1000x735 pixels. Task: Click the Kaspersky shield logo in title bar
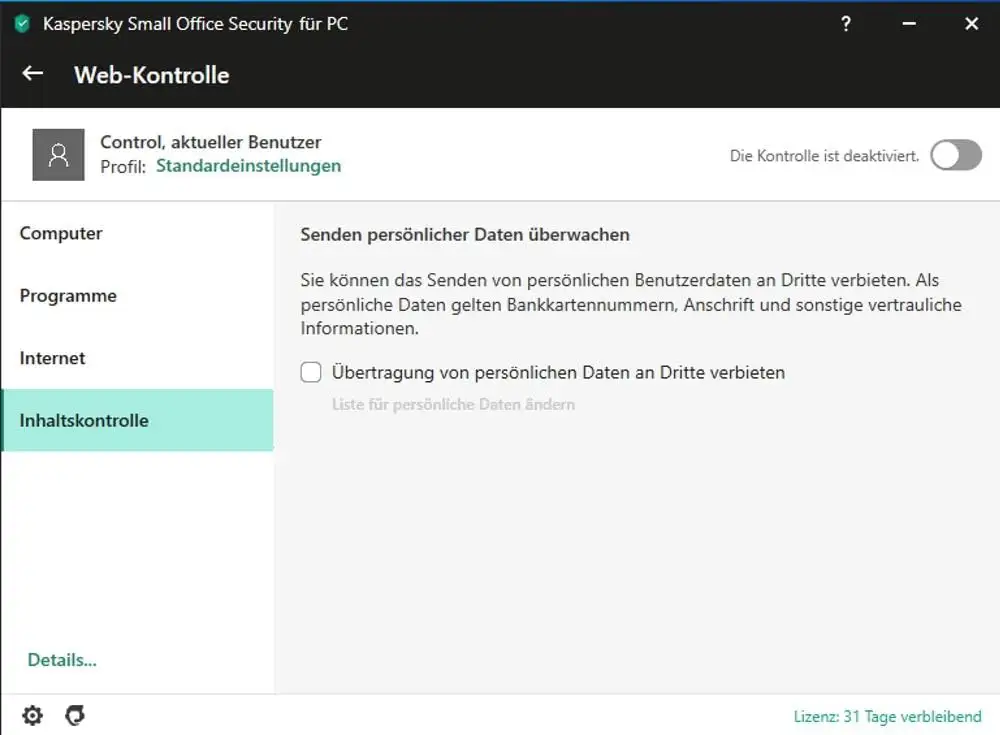coord(22,24)
